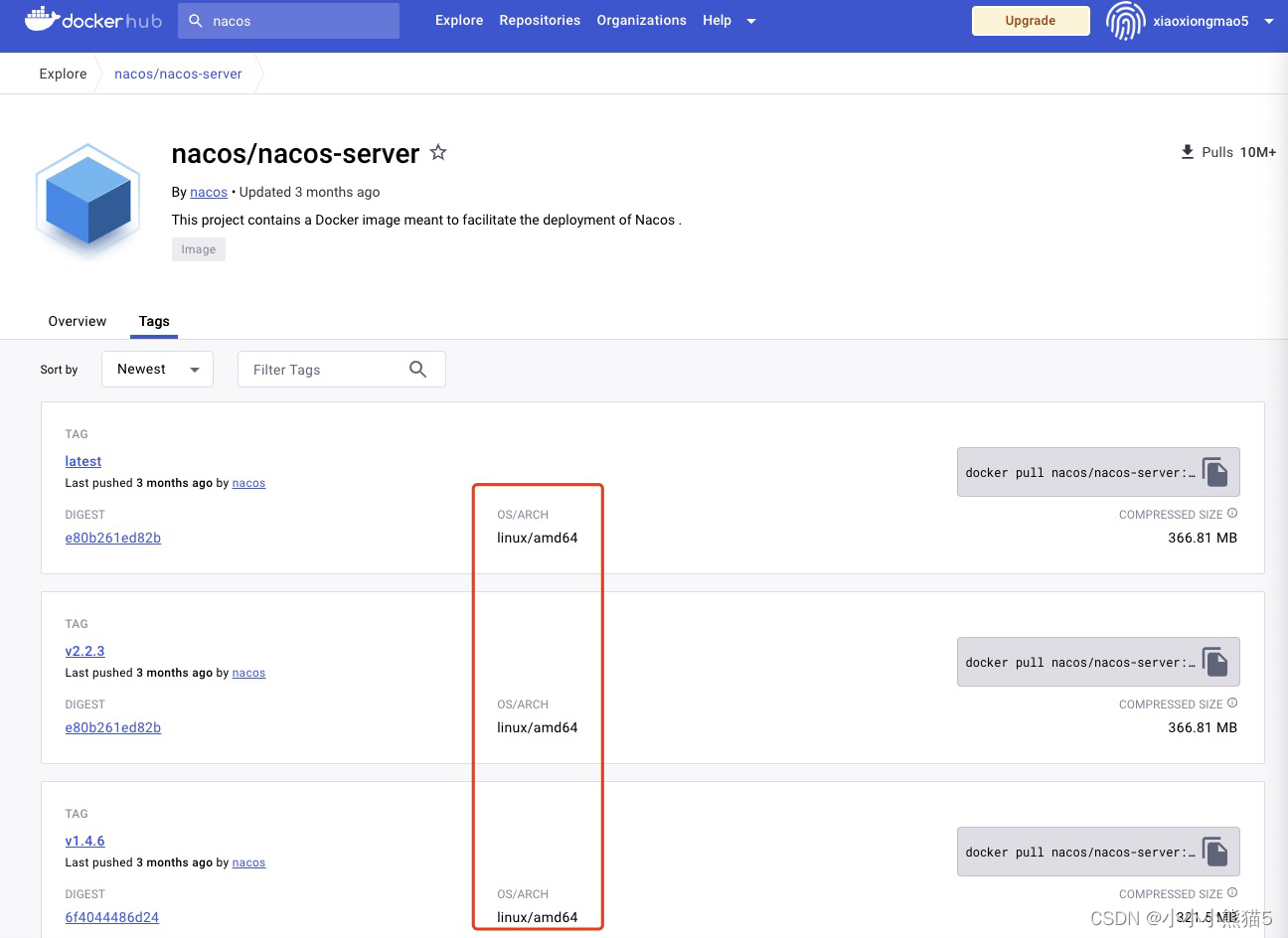
Task: Click linux/amd64 in the latest row
Action: [538, 538]
